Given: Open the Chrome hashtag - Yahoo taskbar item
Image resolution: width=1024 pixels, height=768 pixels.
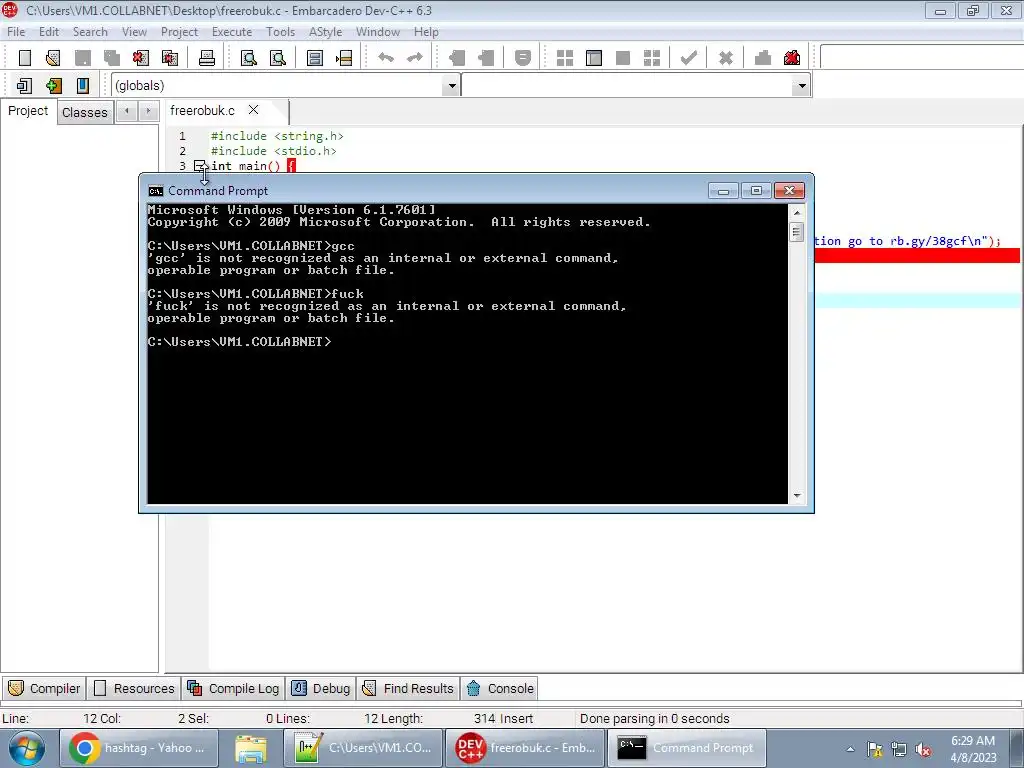Looking at the screenshot, I should pos(138,748).
